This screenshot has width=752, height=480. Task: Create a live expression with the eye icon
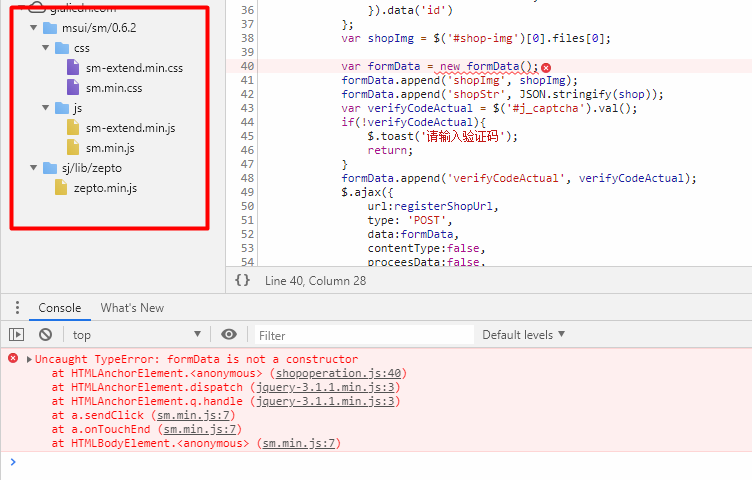pyautogui.click(x=229, y=334)
